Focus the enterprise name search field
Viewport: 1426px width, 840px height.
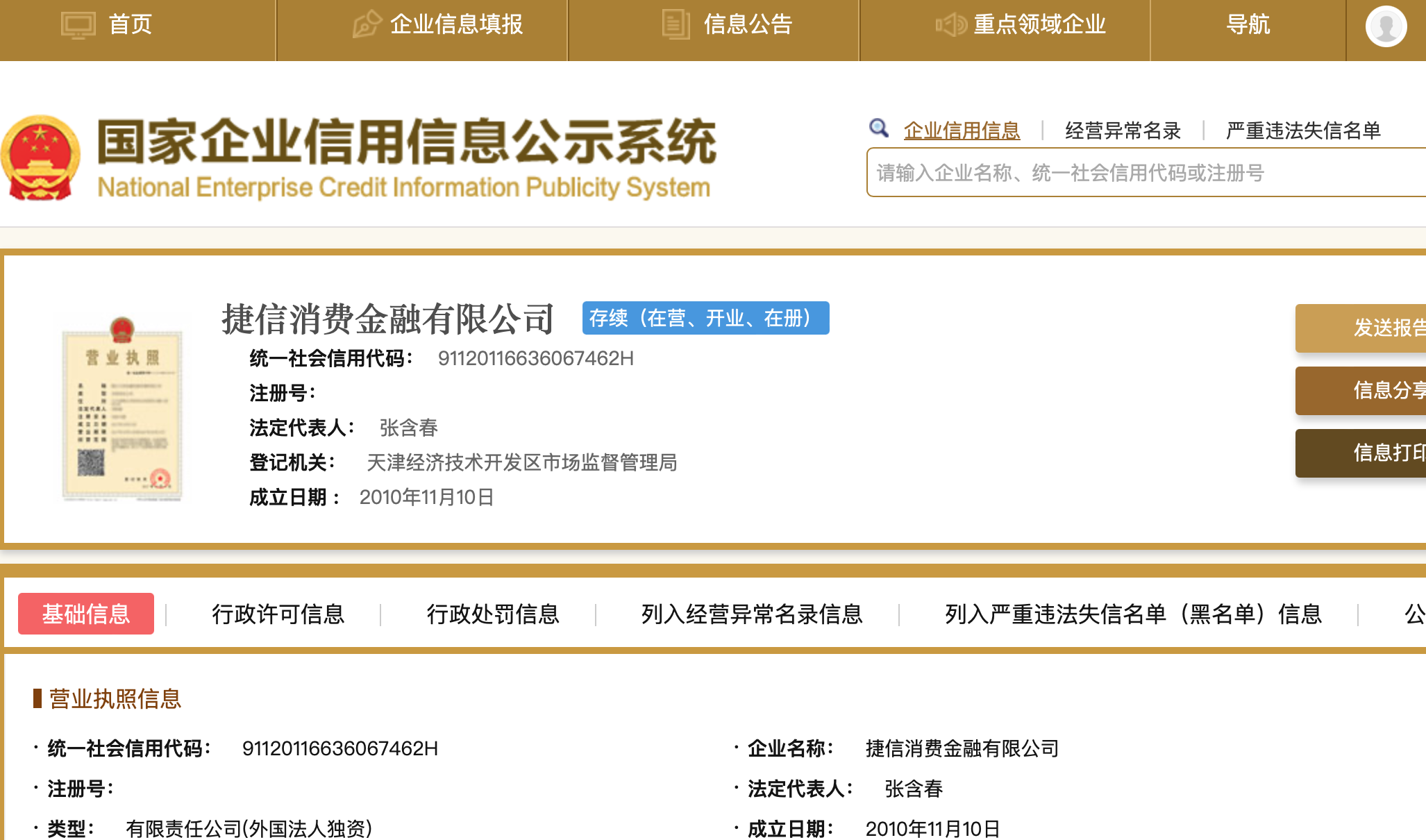pos(1146,172)
